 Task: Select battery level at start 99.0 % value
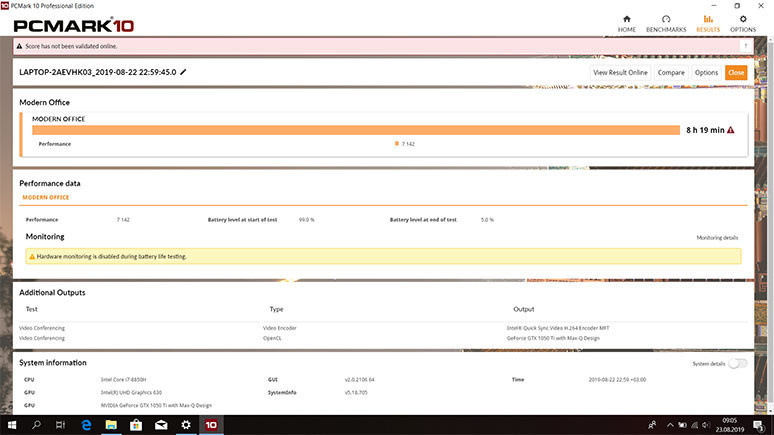click(x=307, y=220)
